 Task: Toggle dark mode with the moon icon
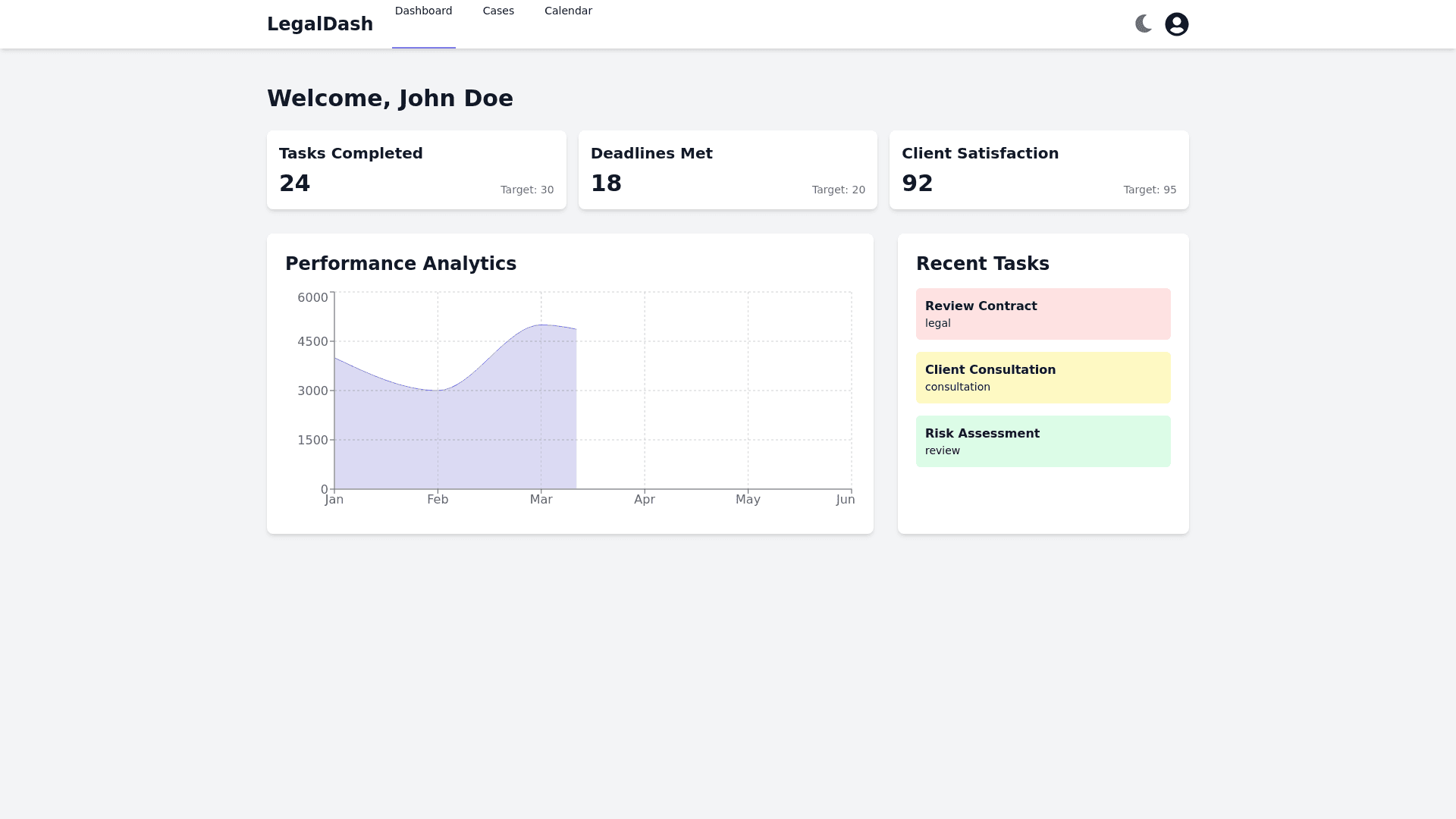coord(1144,24)
